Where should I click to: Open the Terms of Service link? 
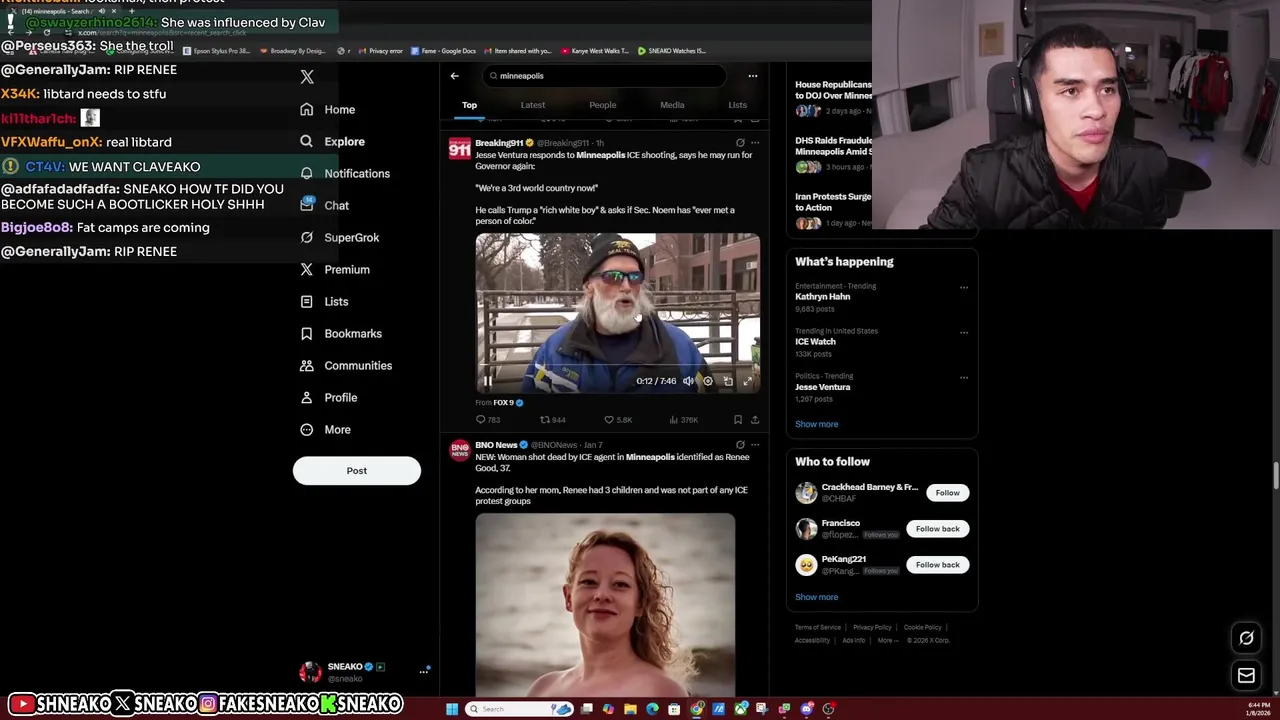pyautogui.click(x=818, y=628)
